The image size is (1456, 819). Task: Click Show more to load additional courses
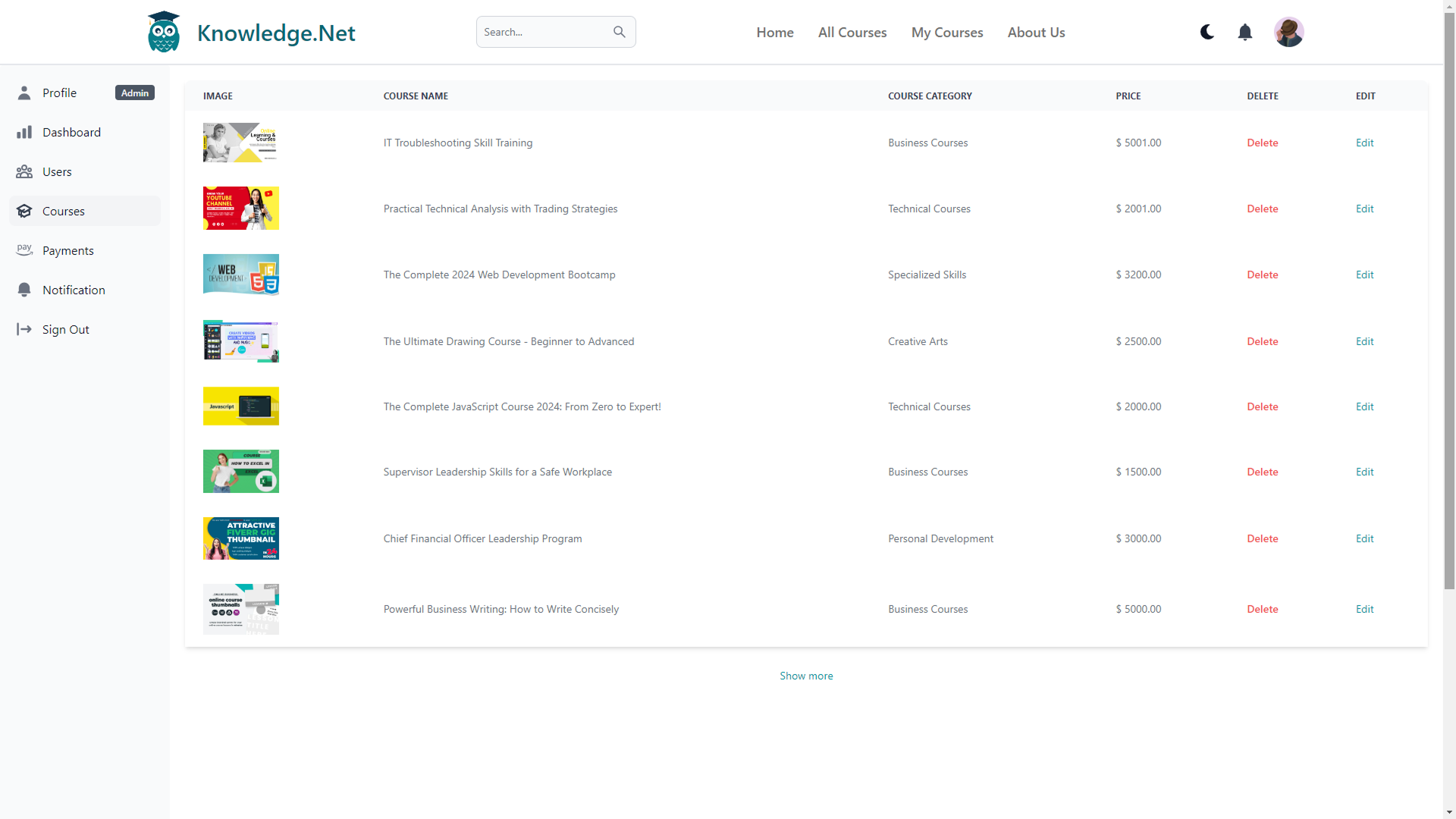pyautogui.click(x=806, y=676)
